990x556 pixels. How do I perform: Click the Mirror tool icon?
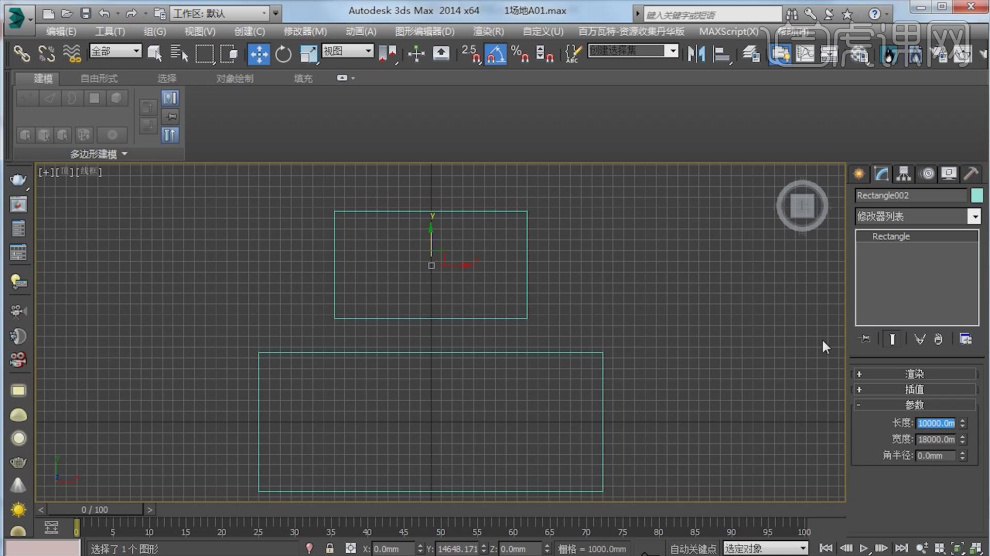pos(697,54)
